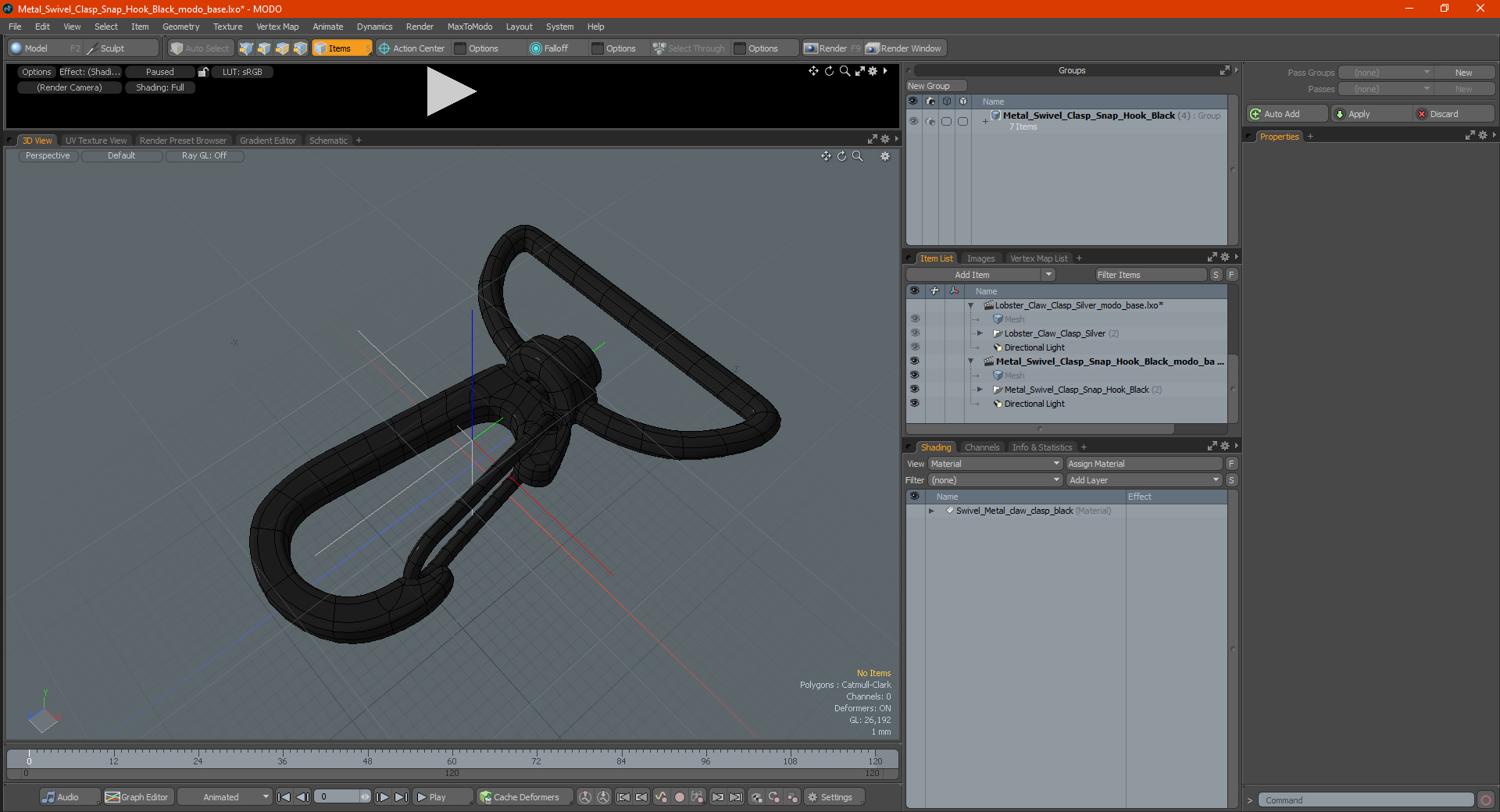Toggle auto key record button
Image resolution: width=1500 pixels, height=812 pixels.
(x=680, y=797)
